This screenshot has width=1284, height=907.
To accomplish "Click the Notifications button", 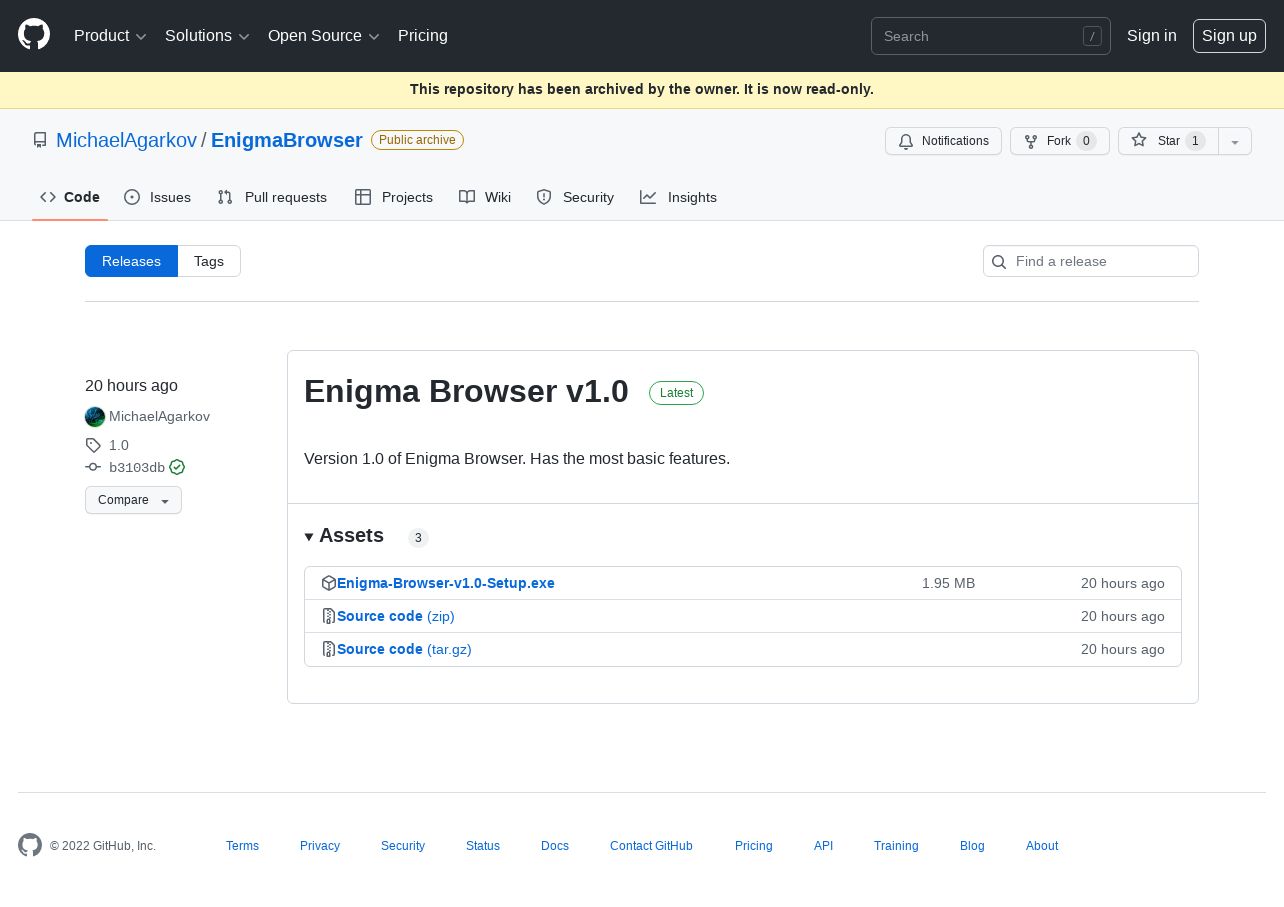I will point(943,141).
